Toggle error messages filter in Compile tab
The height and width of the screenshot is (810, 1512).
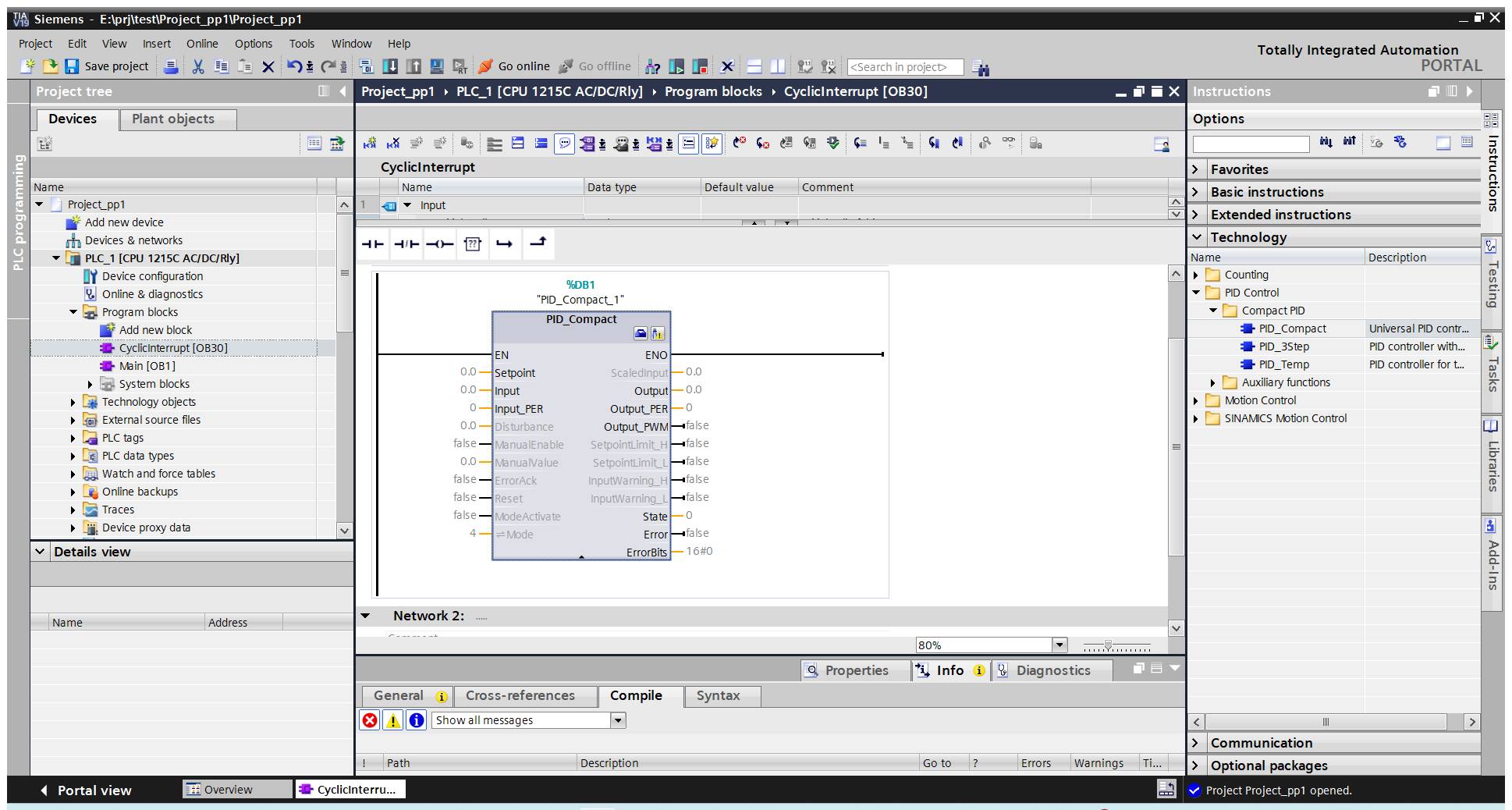coord(370,720)
